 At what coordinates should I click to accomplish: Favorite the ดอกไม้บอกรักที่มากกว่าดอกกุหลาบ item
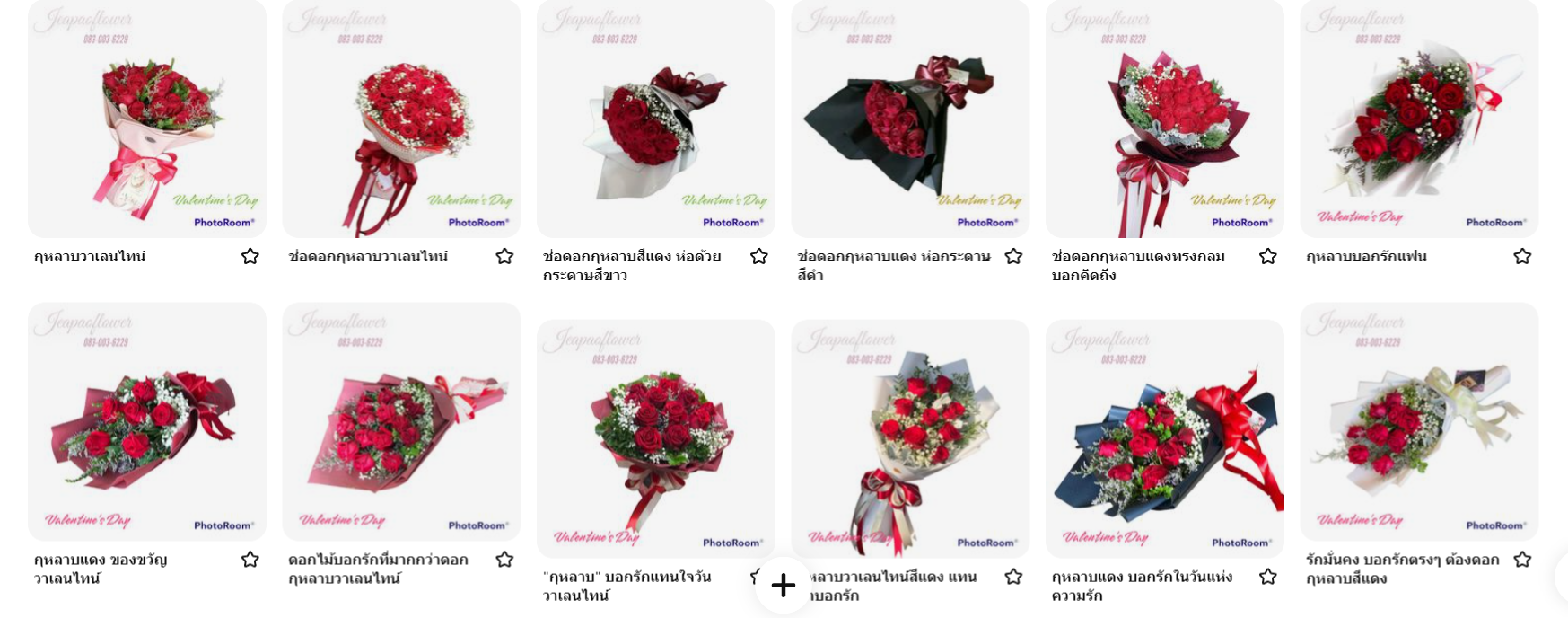504,560
